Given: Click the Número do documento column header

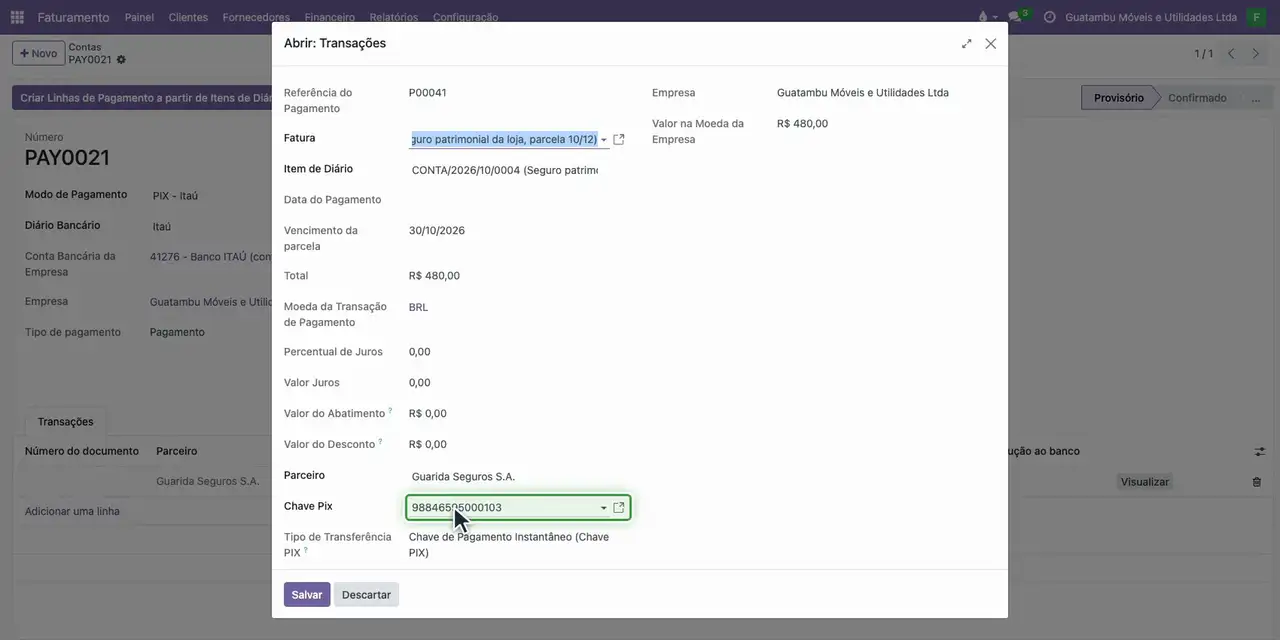Looking at the screenshot, I should (82, 451).
